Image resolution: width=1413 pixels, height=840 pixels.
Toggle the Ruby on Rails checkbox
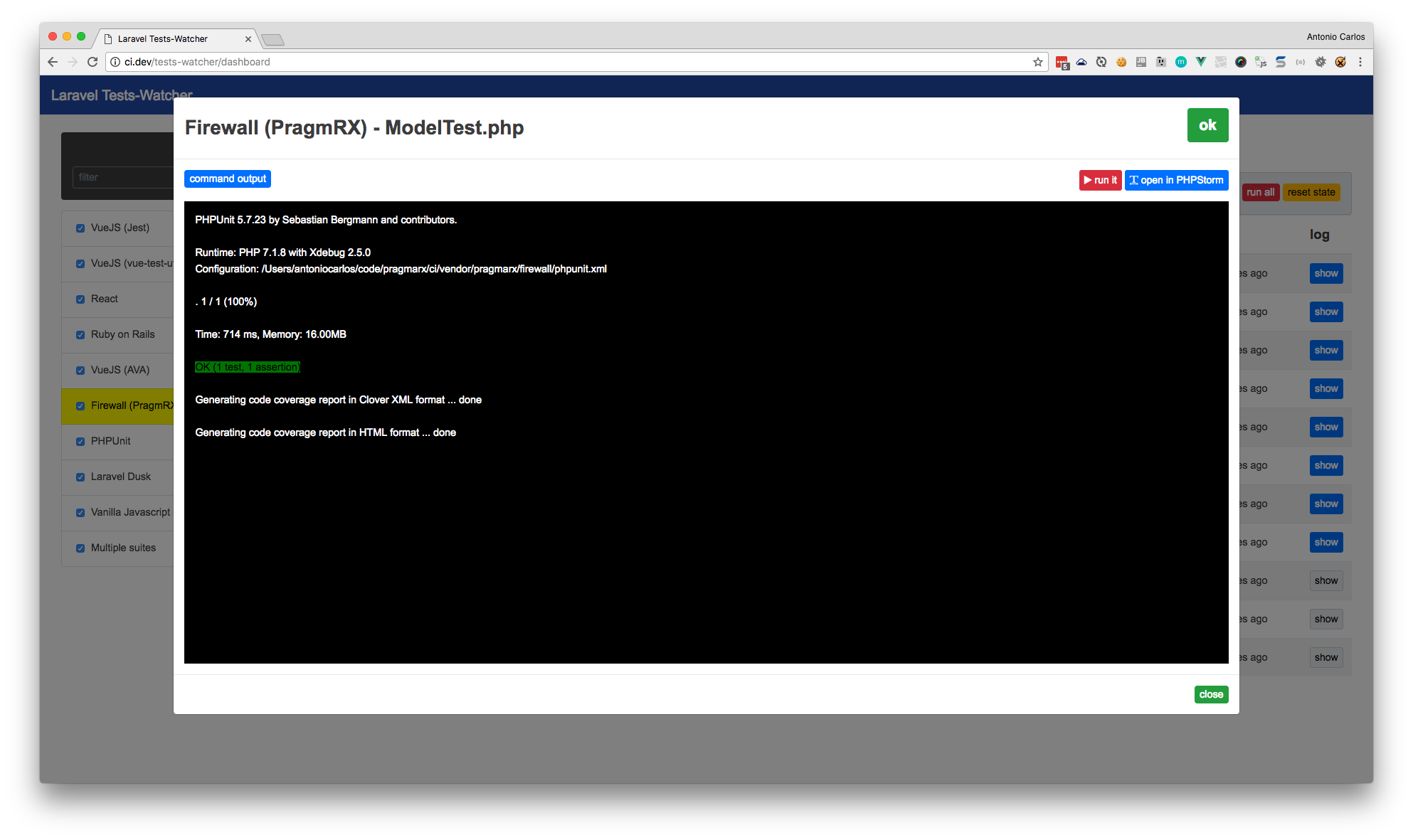(80, 335)
